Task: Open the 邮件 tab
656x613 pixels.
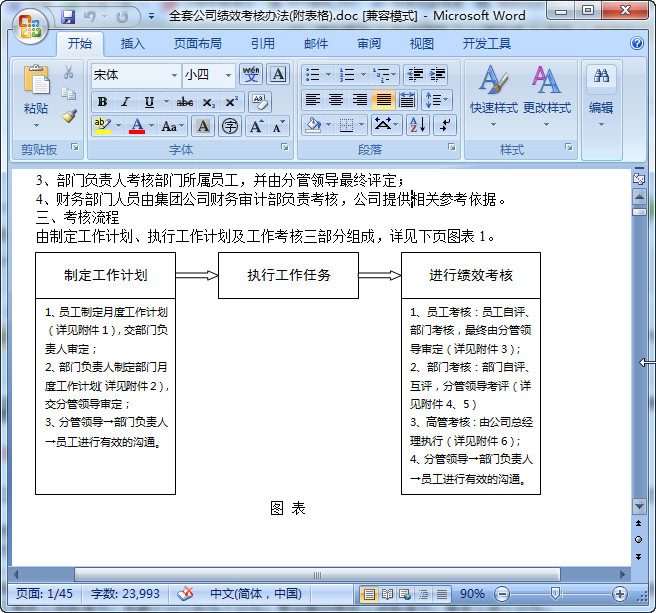Action: click(316, 43)
